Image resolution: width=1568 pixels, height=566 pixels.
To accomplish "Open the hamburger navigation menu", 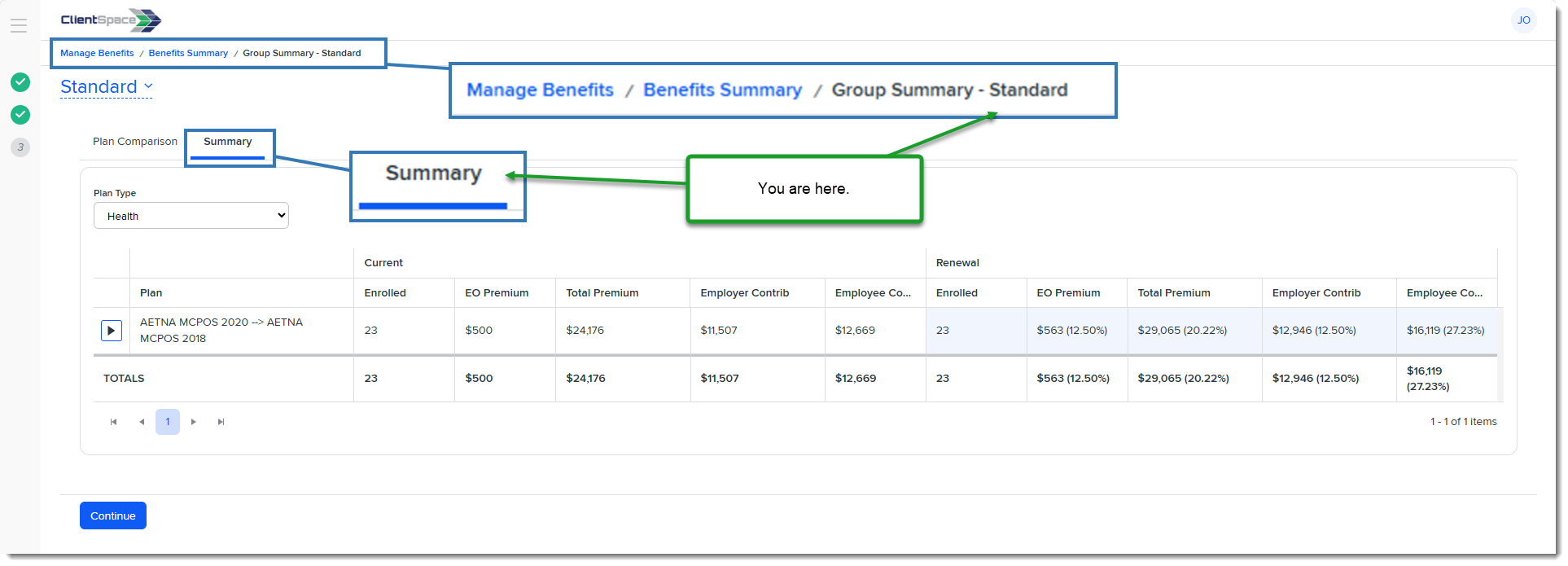I will [19, 26].
